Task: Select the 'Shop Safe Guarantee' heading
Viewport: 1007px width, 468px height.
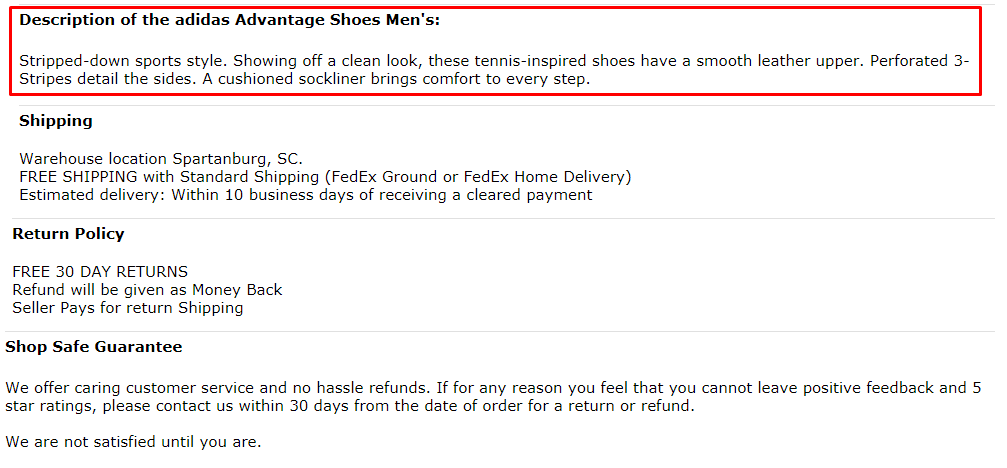Action: pyautogui.click(x=94, y=347)
